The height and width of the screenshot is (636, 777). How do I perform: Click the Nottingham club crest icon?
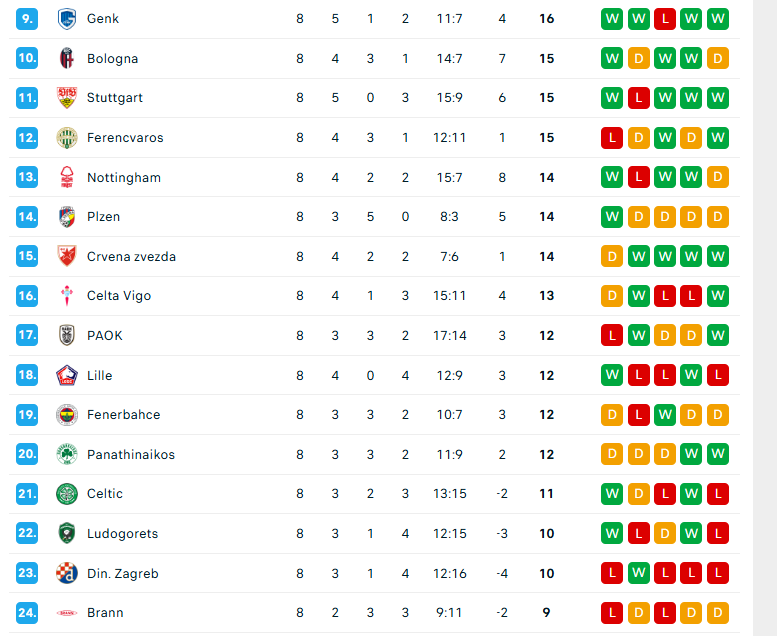tap(67, 177)
